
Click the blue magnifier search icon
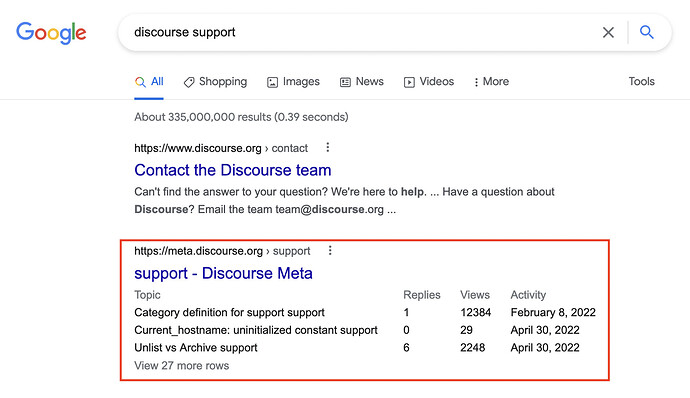pos(646,32)
